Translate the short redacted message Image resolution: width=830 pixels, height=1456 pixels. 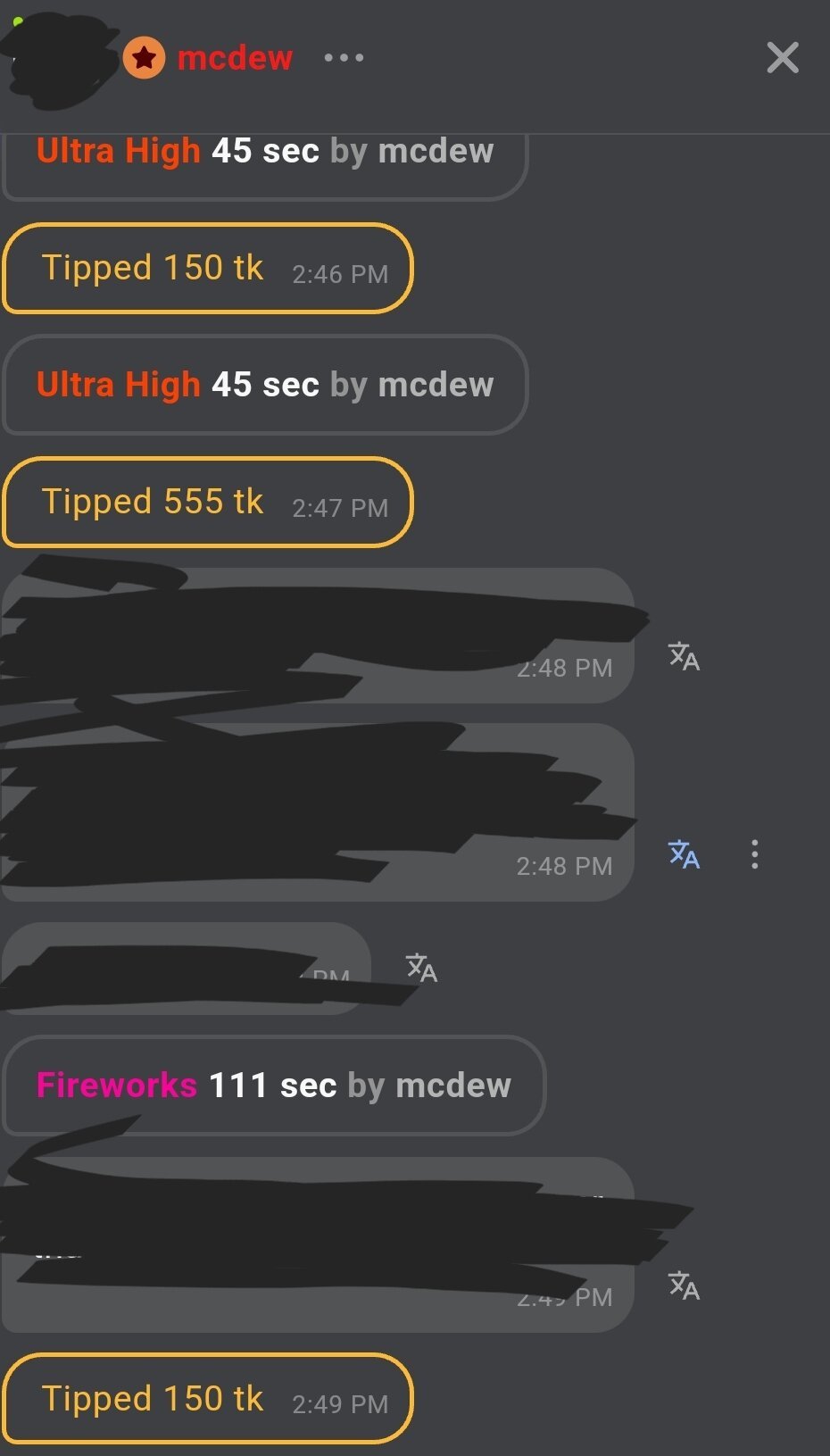click(x=421, y=967)
